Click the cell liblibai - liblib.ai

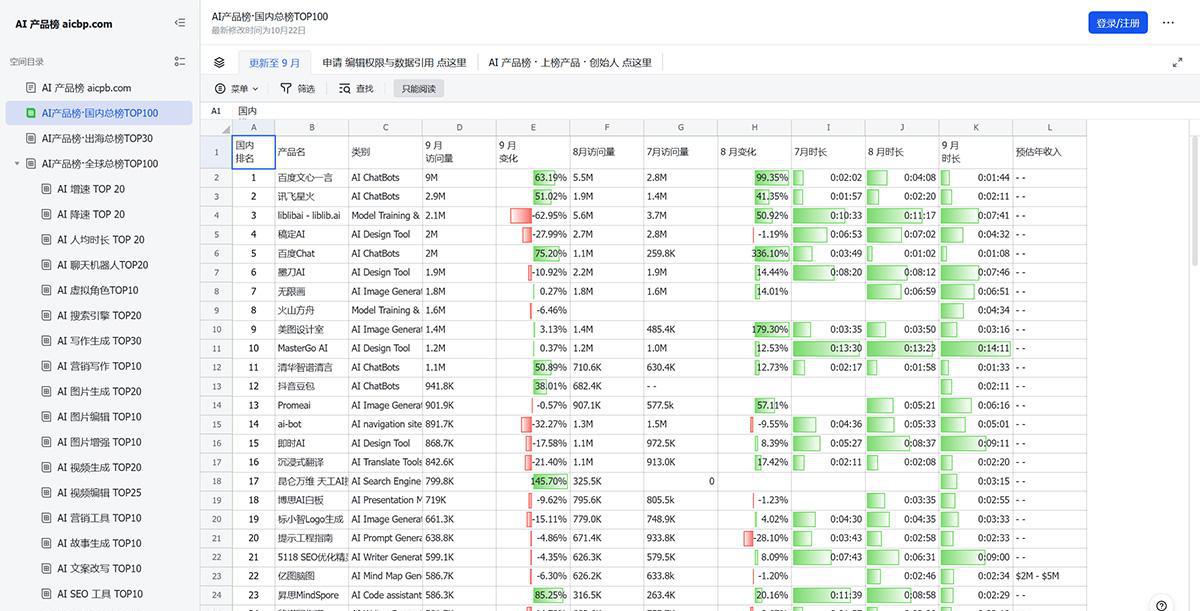tap(312, 215)
